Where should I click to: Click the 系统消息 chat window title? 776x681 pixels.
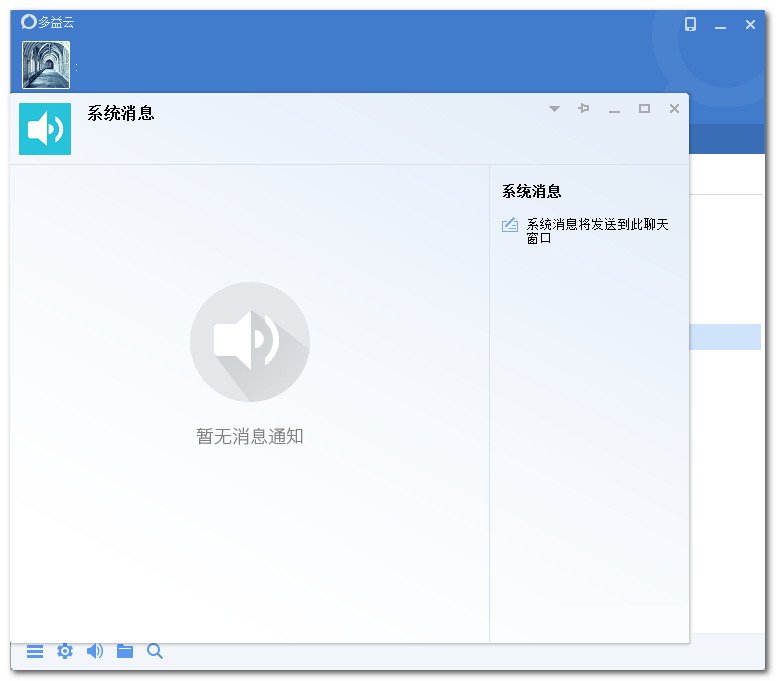121,113
